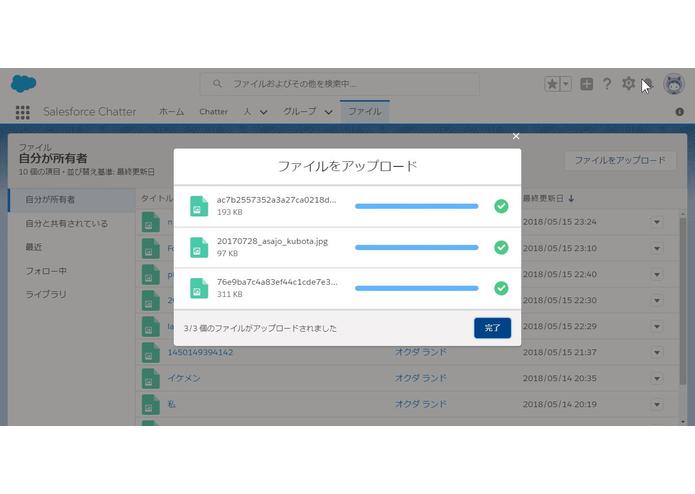The width and height of the screenshot is (695, 494).
Task: Go to the ホーム tab
Action: pos(172,112)
